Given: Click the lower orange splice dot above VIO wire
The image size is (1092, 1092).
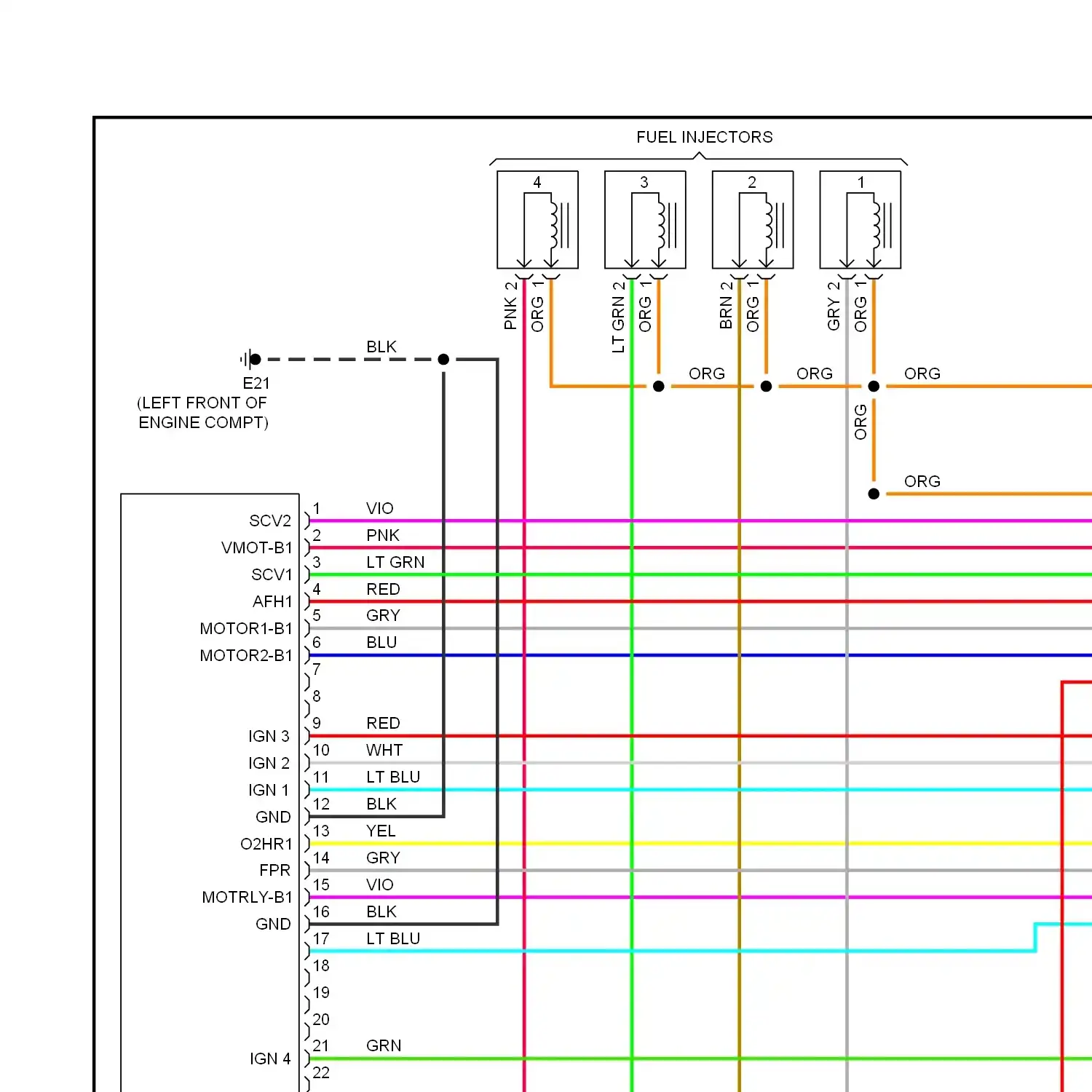Looking at the screenshot, I should coord(874,494).
